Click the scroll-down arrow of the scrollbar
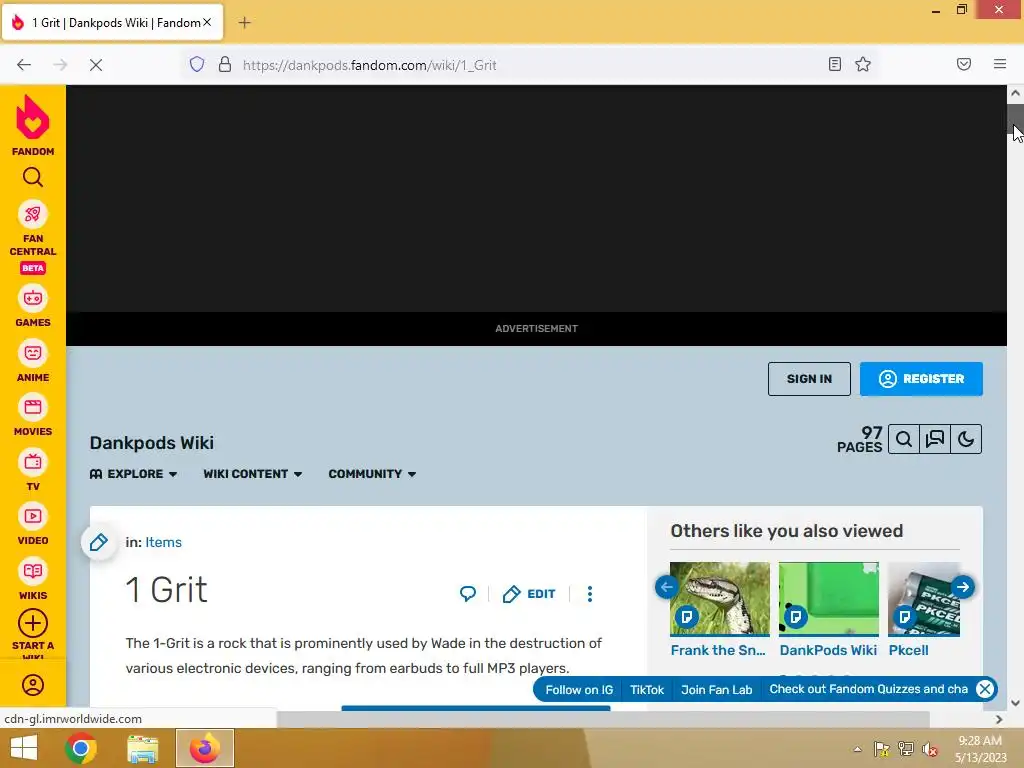The width and height of the screenshot is (1024, 768). pyautogui.click(x=1015, y=703)
